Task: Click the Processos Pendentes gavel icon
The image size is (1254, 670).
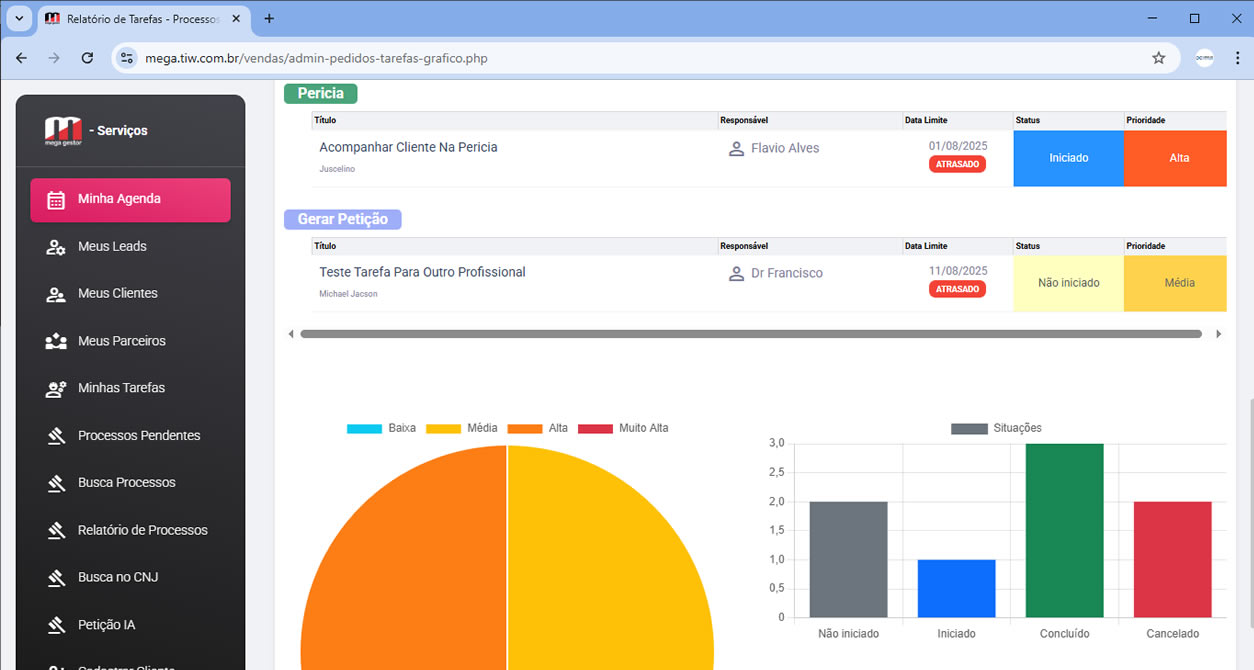Action: click(x=56, y=436)
